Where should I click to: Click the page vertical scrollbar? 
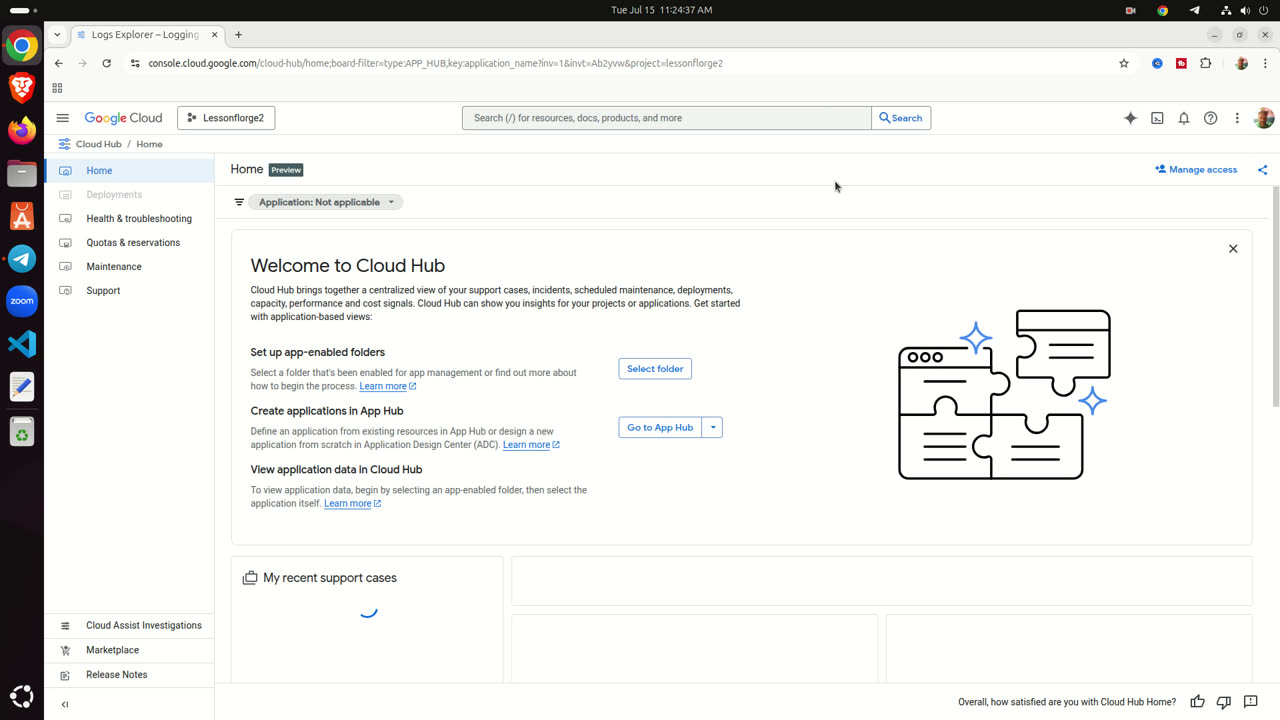pos(1275,295)
